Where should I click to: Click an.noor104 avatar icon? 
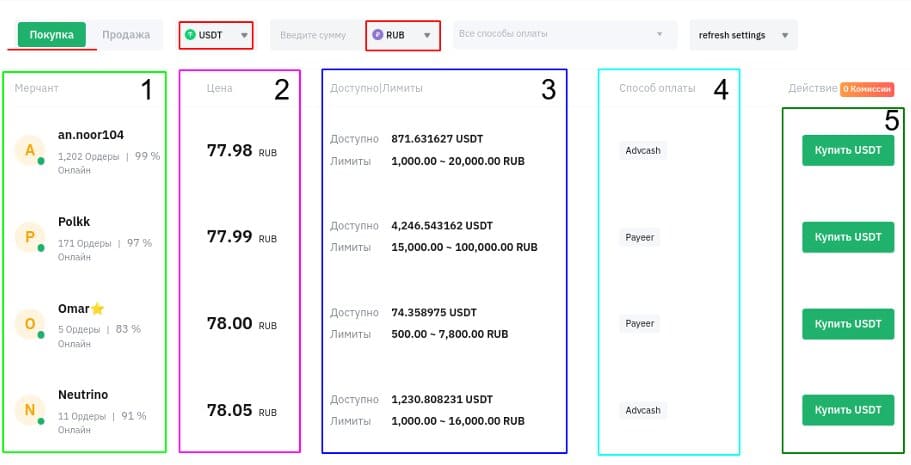pyautogui.click(x=30, y=151)
